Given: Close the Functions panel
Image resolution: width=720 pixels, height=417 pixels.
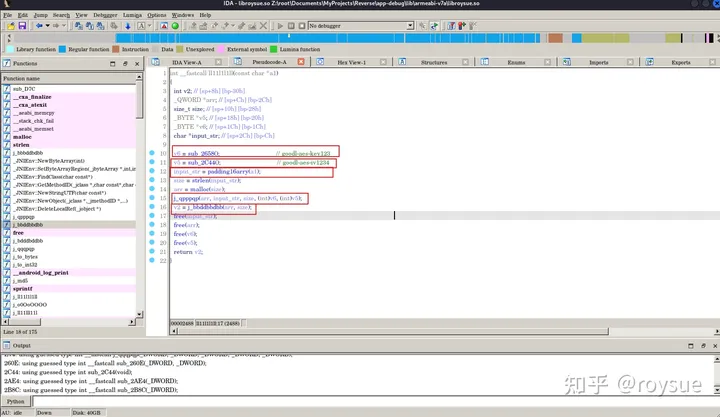Looking at the screenshot, I should coord(137,64).
